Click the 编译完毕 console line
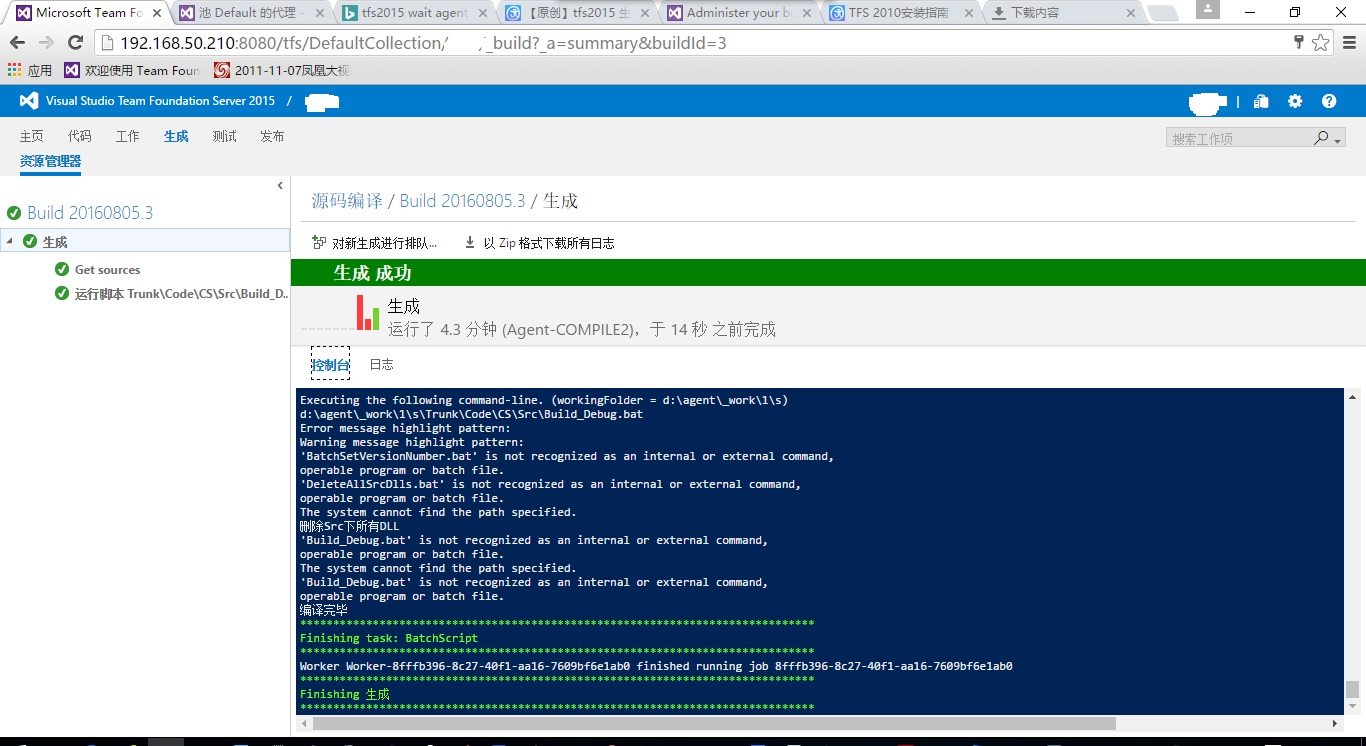 pyautogui.click(x=324, y=610)
